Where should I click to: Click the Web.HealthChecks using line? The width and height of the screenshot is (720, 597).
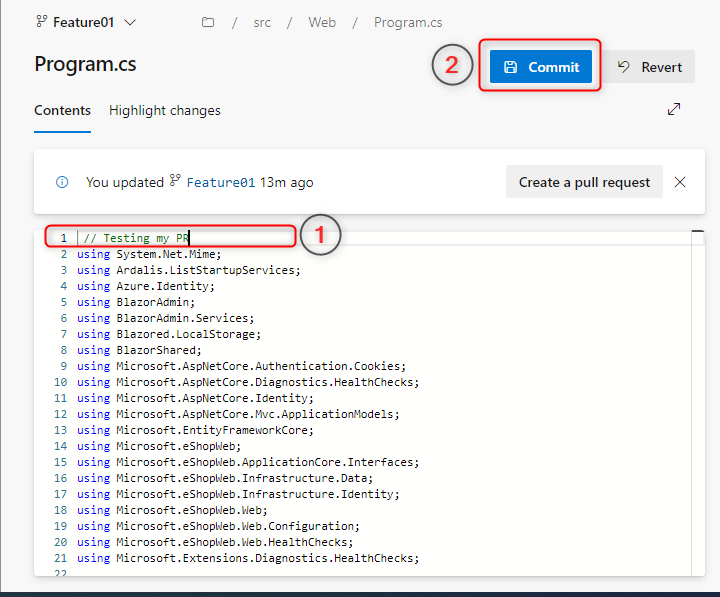(x=215, y=542)
